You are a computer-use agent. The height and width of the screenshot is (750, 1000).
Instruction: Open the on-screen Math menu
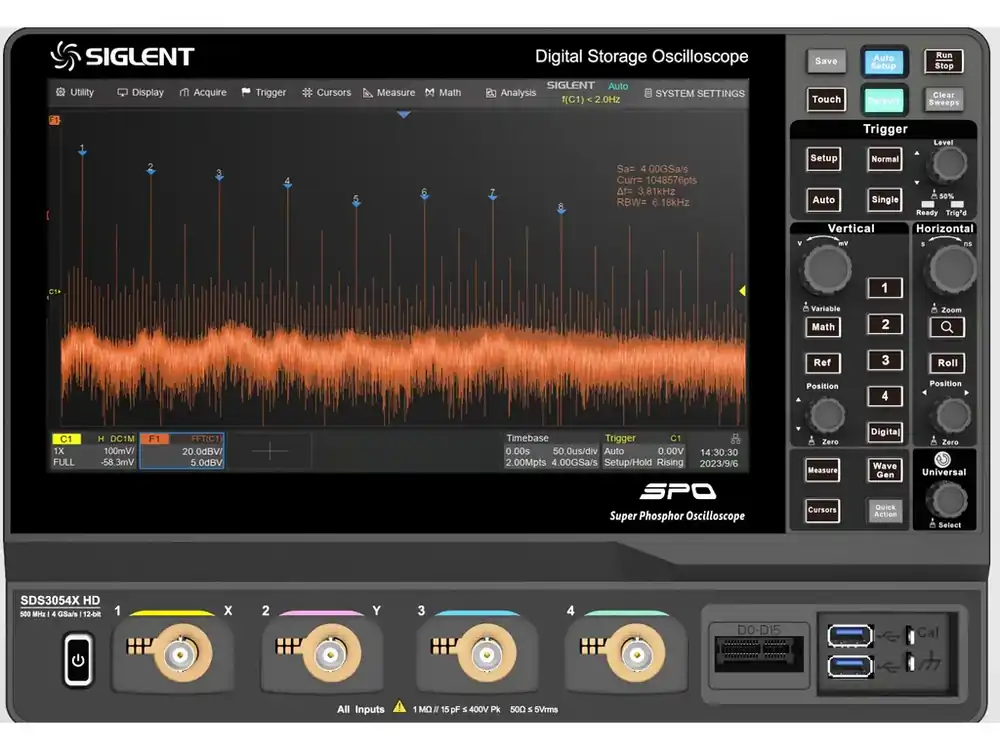coord(443,92)
